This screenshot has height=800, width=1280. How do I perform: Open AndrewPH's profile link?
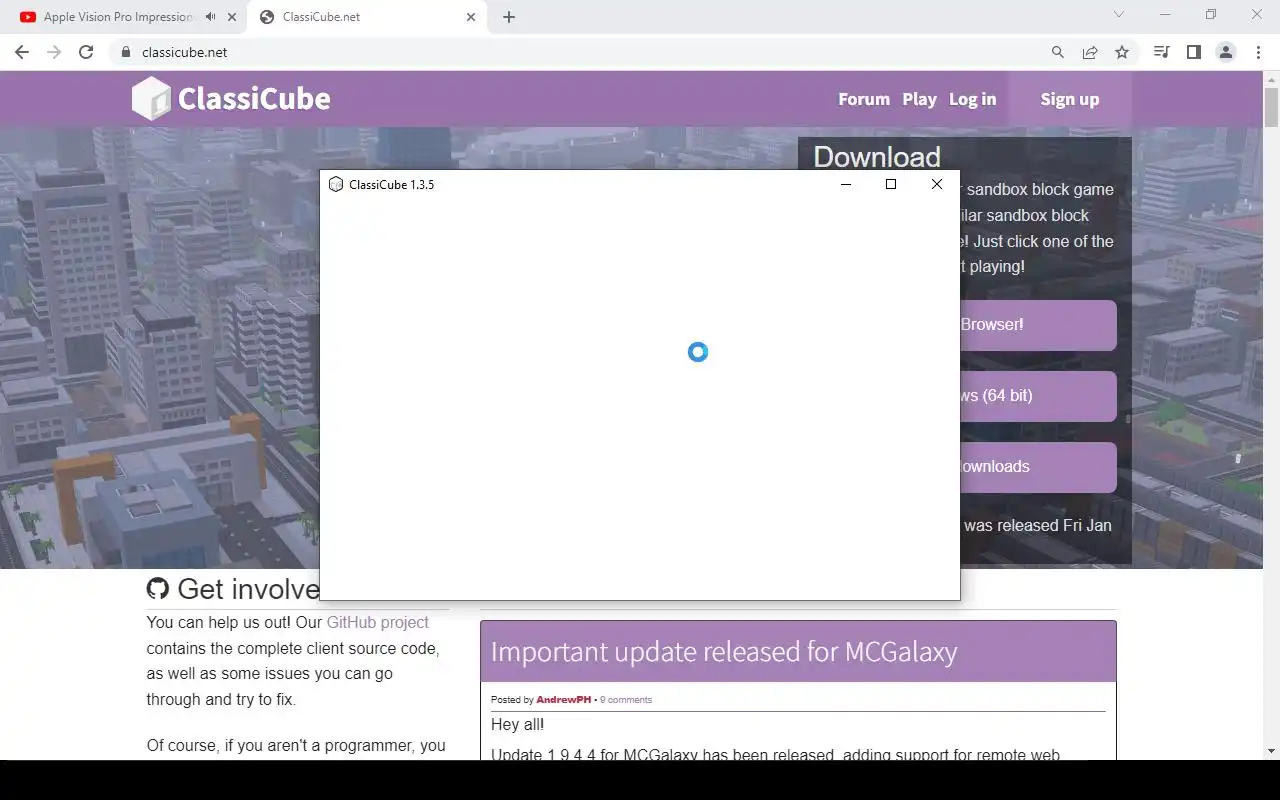[x=563, y=700]
